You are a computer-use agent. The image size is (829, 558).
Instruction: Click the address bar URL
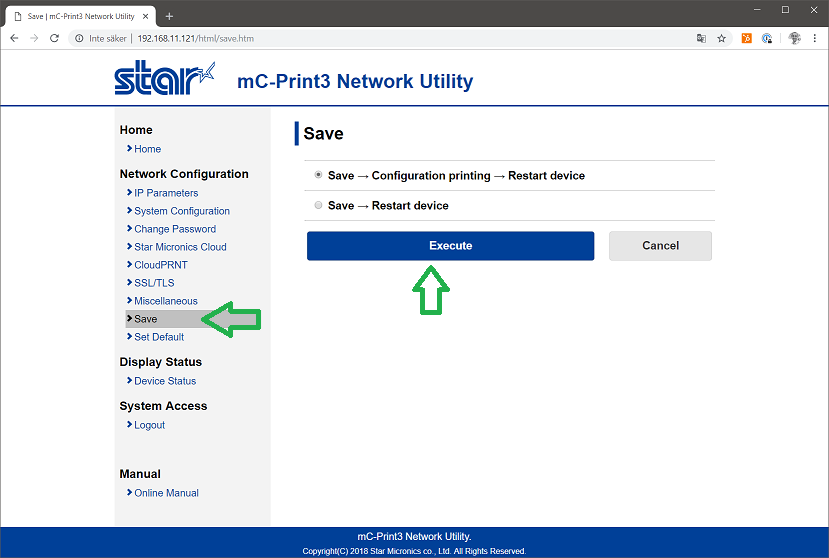tap(196, 38)
